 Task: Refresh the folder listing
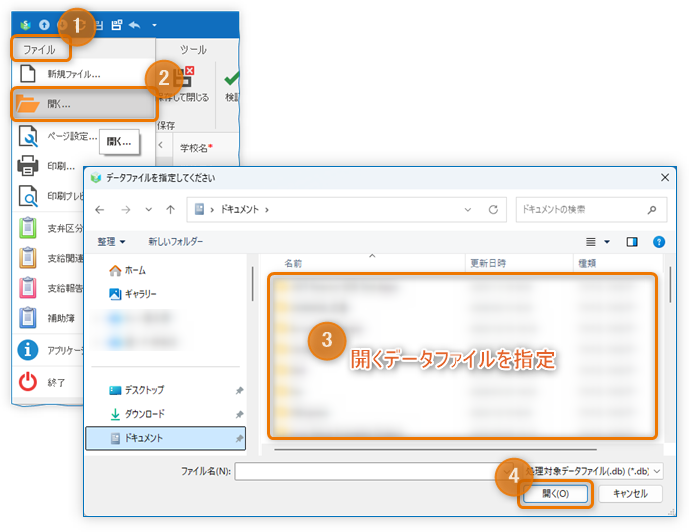pos(493,210)
